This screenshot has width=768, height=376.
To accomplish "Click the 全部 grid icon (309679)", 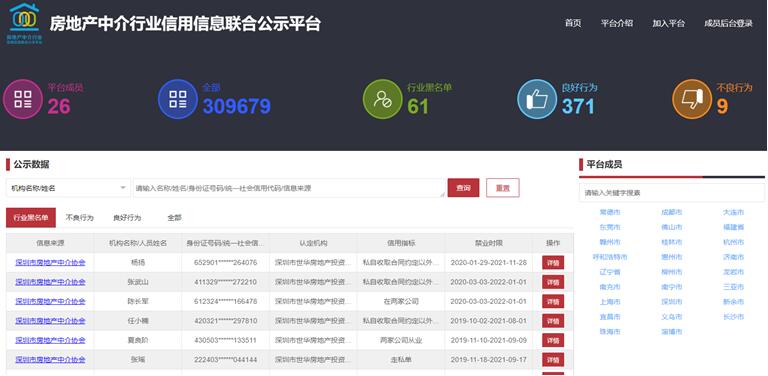I will click(178, 99).
